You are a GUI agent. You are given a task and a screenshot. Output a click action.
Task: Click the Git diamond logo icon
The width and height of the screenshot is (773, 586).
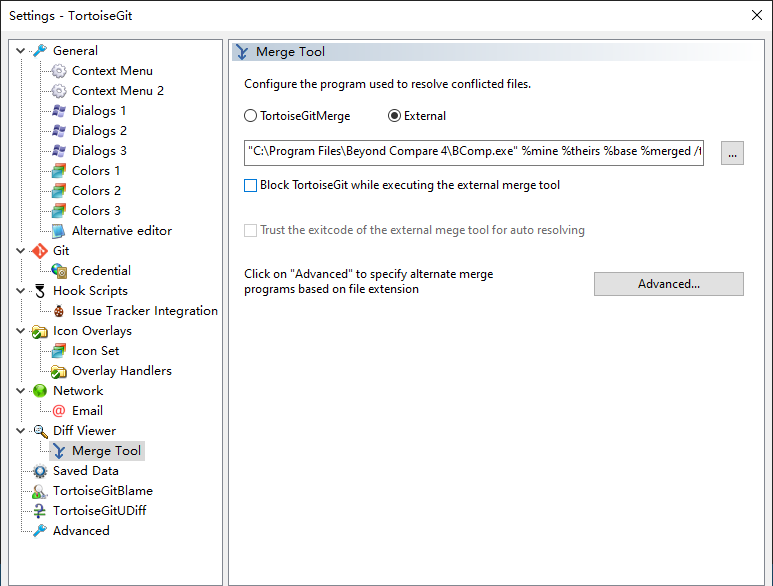coord(40,251)
